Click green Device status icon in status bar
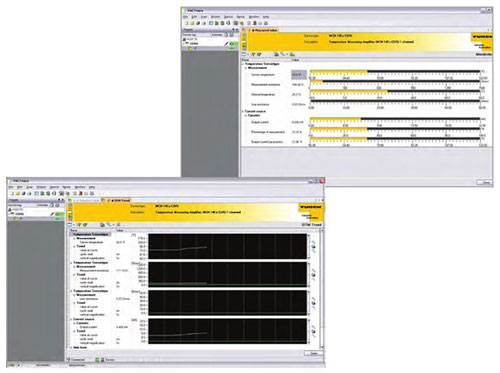Screen dimensions: 500x373 click(97, 360)
